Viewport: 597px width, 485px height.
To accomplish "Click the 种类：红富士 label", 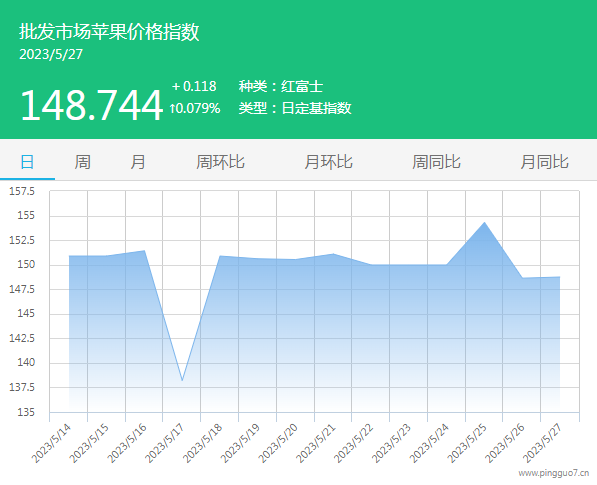I will point(281,86).
